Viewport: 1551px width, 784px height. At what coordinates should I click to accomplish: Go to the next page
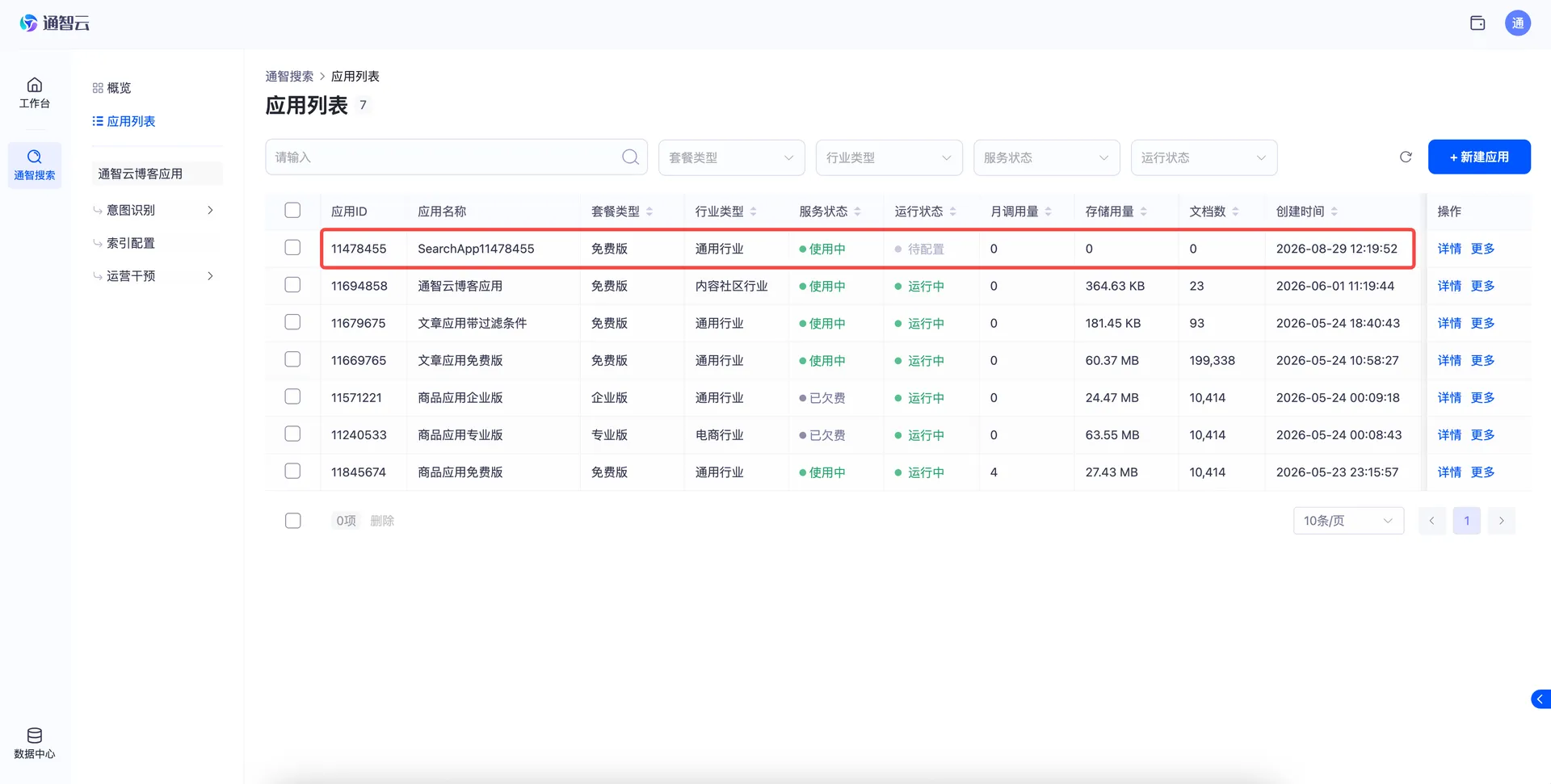(x=1502, y=521)
